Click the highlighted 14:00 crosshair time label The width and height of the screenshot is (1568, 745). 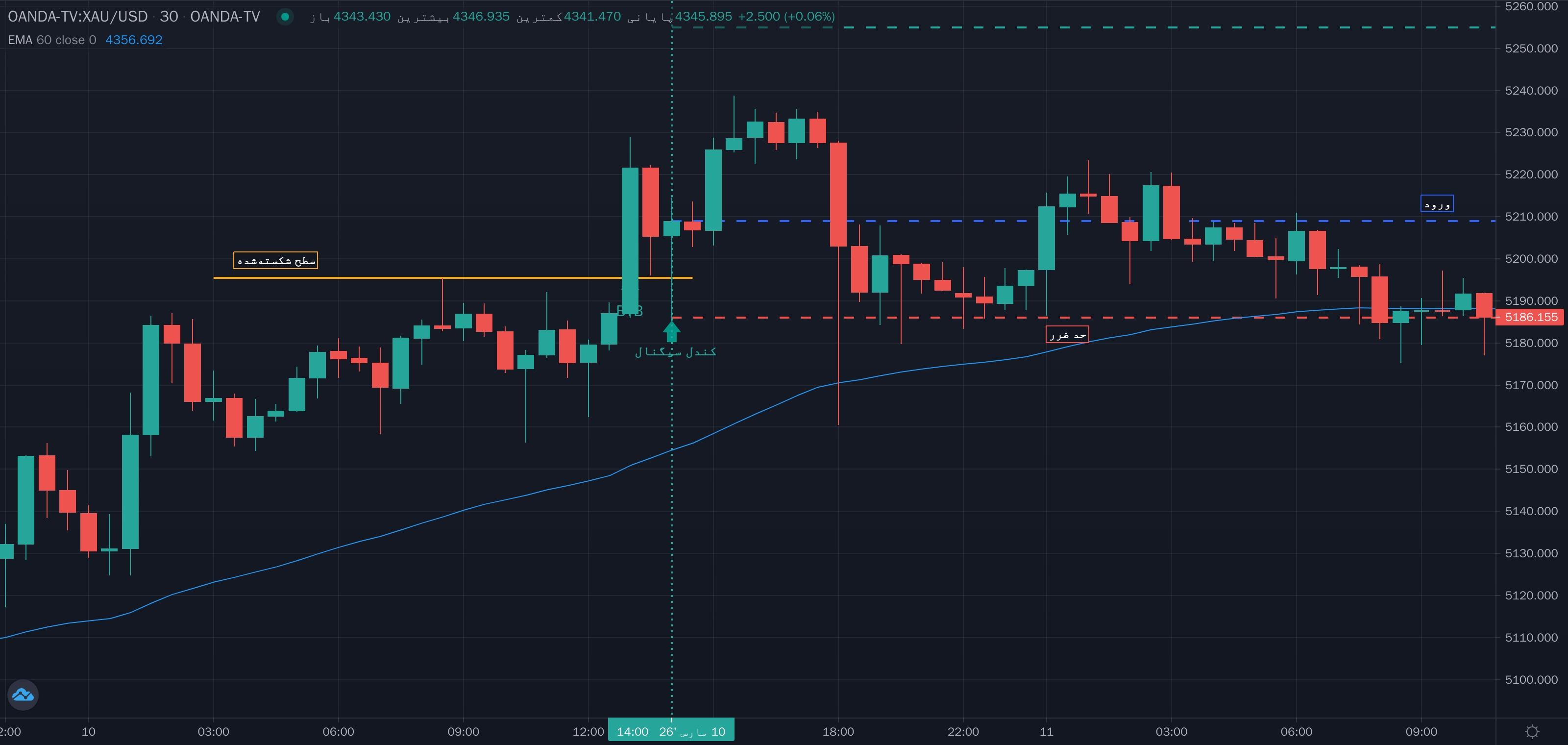coord(671,731)
